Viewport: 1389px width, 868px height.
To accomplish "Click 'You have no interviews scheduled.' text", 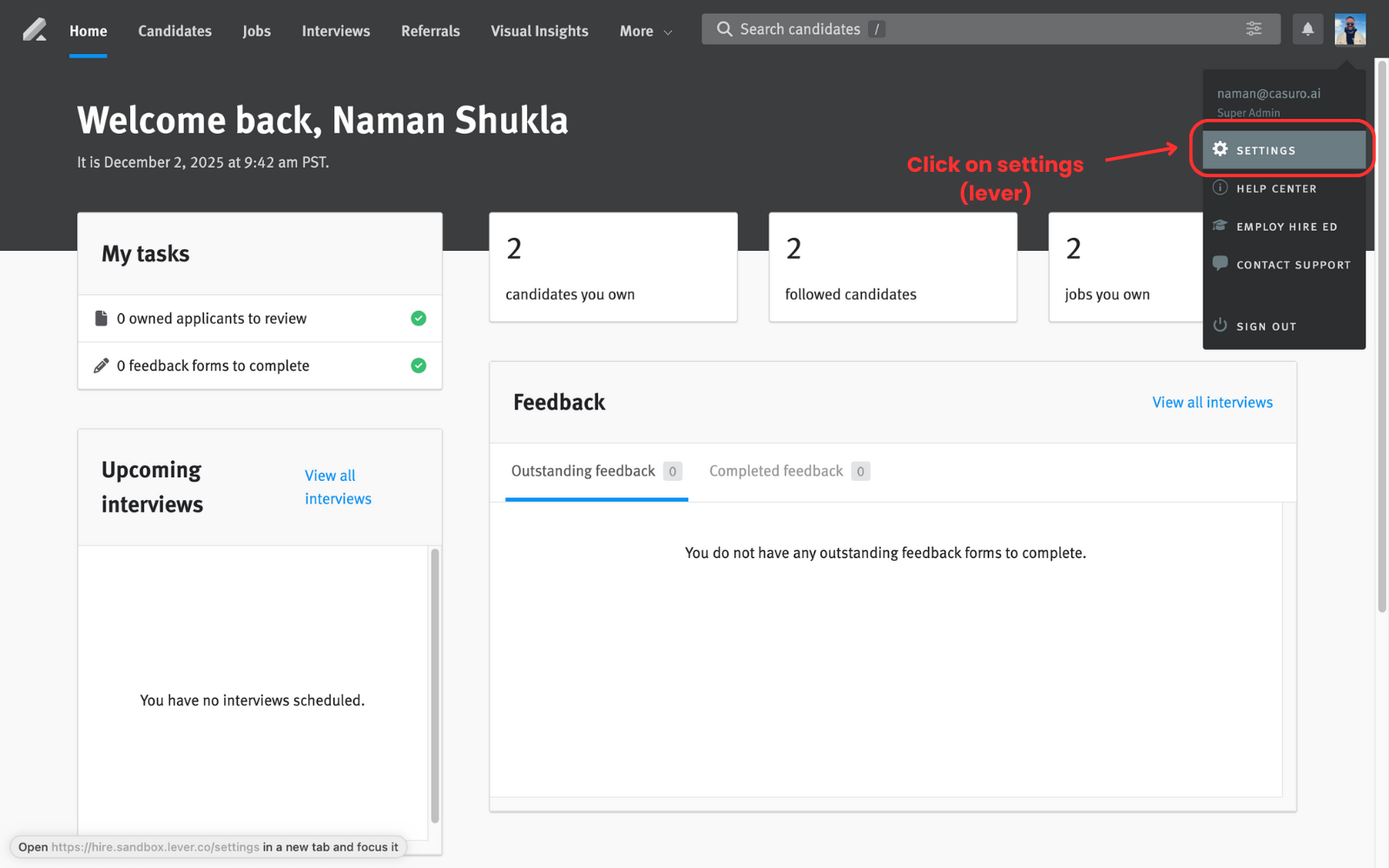I will [x=253, y=700].
